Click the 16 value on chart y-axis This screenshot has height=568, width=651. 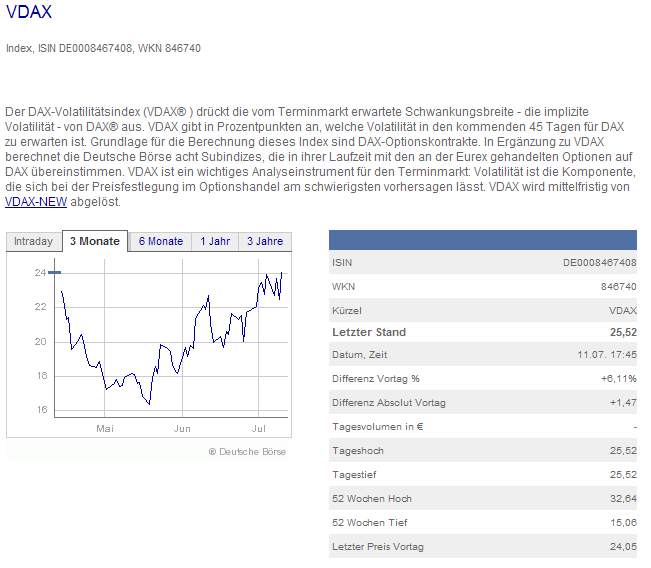point(42,410)
